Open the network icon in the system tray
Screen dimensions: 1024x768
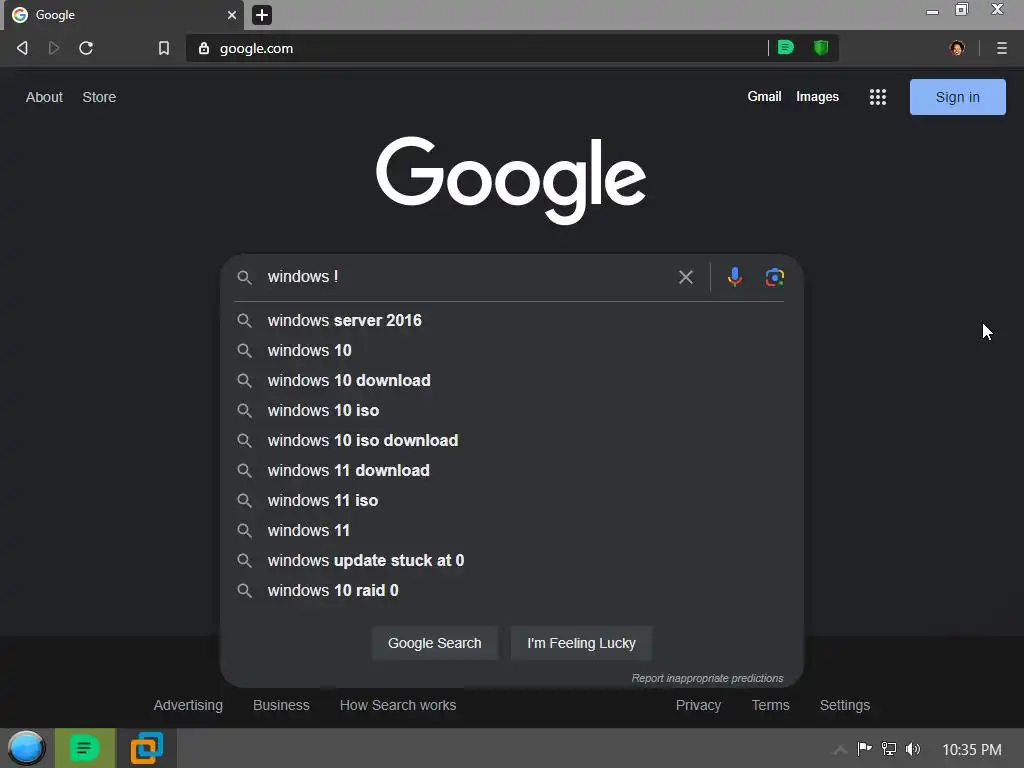point(889,749)
